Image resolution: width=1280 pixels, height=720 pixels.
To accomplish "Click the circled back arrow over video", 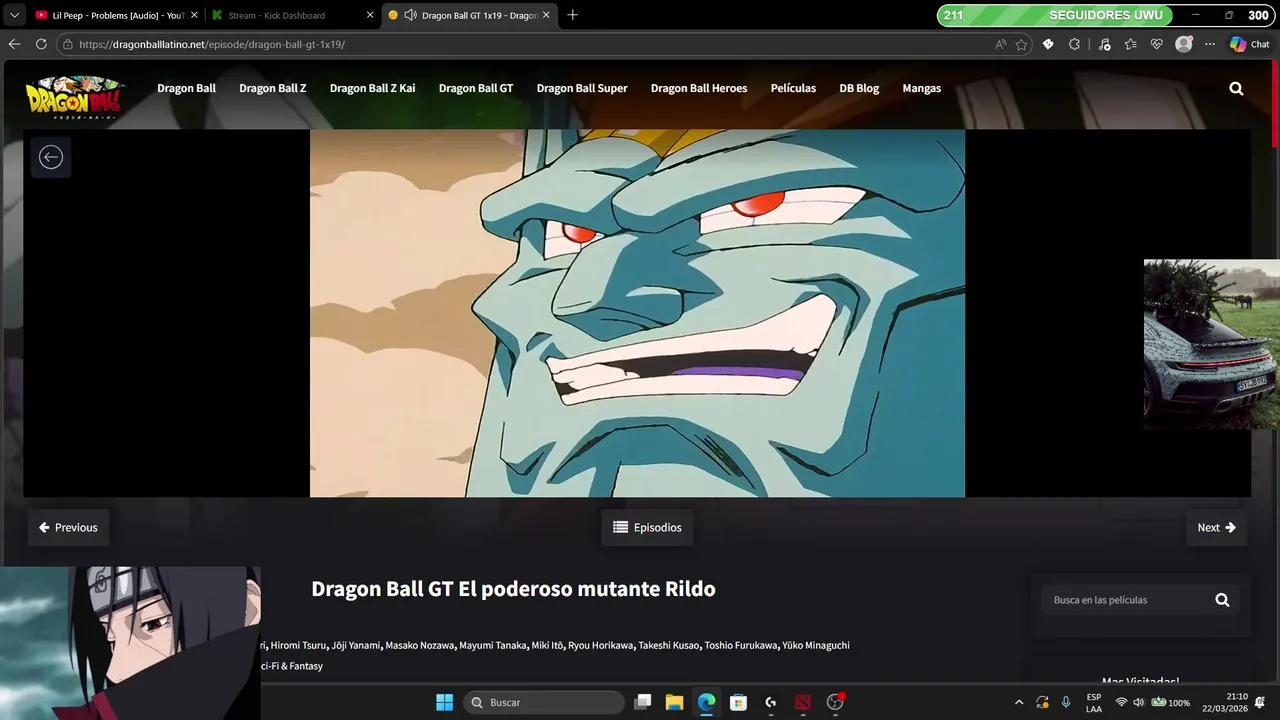I will tap(51, 157).
